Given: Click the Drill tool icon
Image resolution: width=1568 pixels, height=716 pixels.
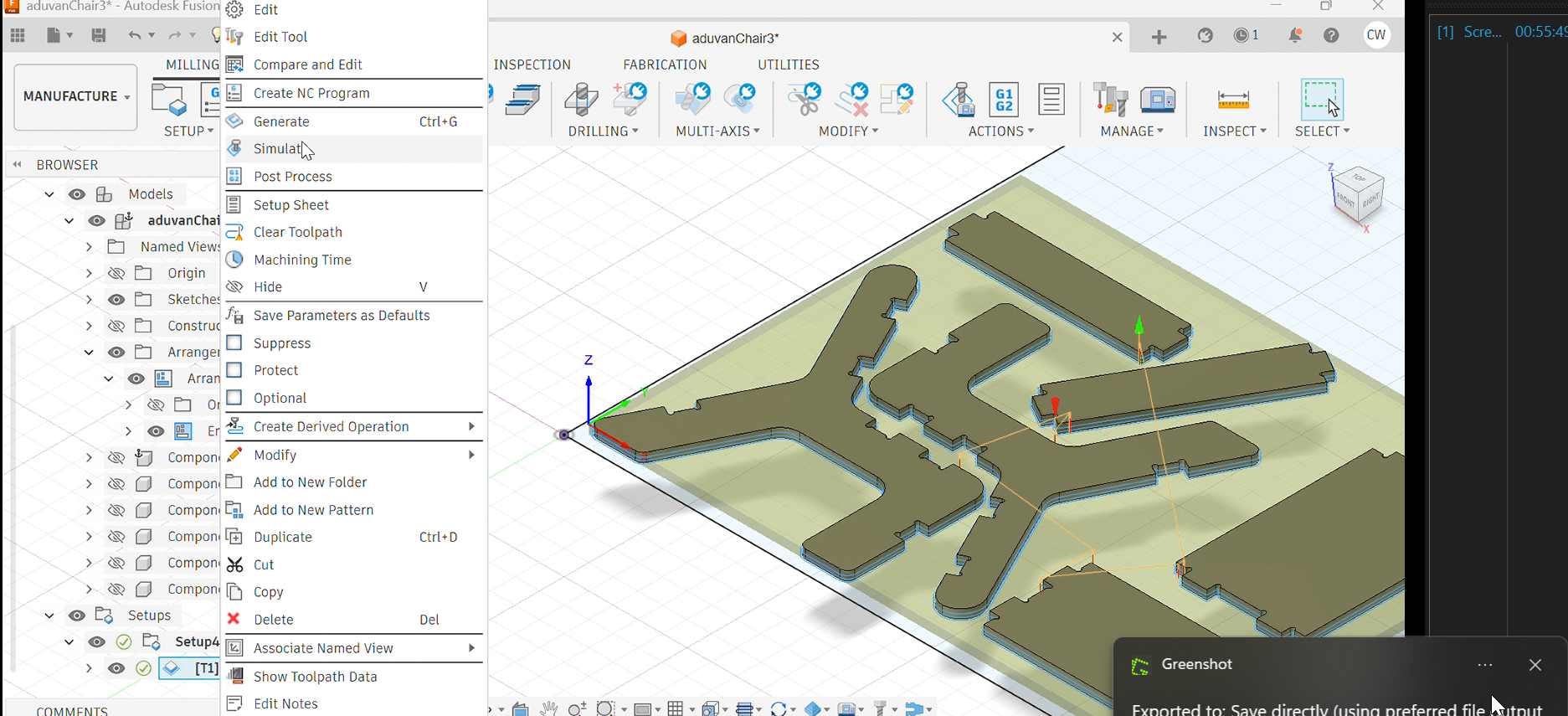Looking at the screenshot, I should pyautogui.click(x=581, y=100).
